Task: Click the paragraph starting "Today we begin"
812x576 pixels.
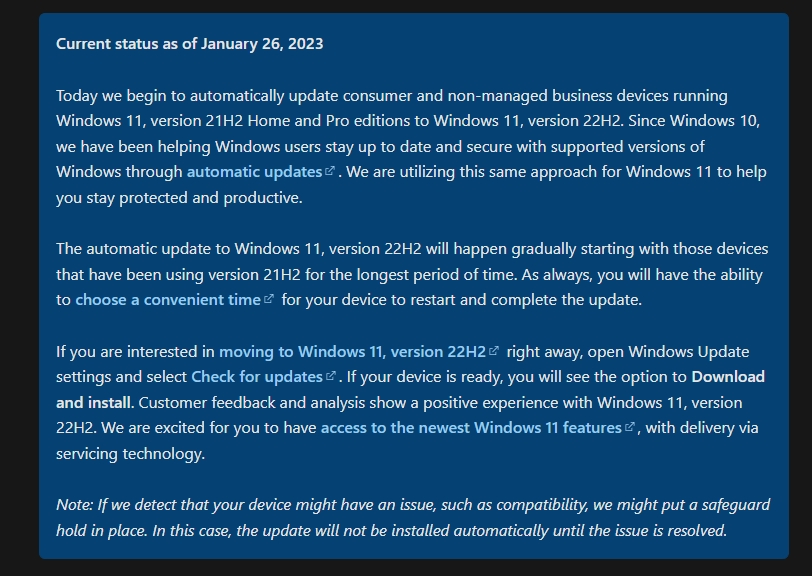Action: tap(411, 147)
